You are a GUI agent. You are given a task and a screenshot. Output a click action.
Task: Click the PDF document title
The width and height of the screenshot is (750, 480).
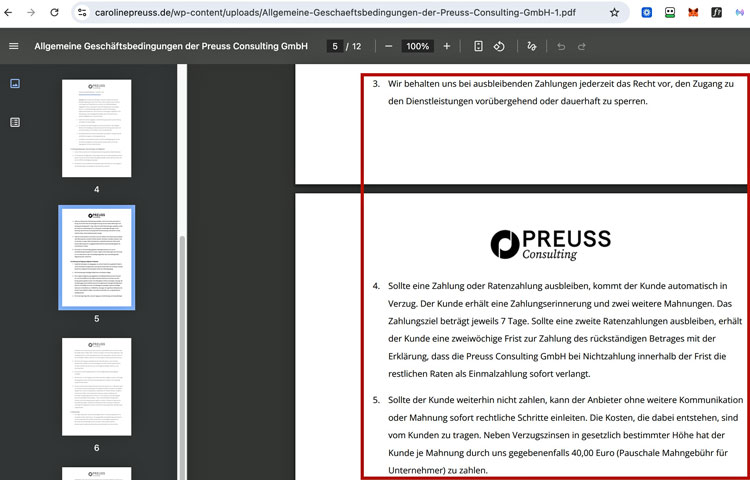coord(171,46)
